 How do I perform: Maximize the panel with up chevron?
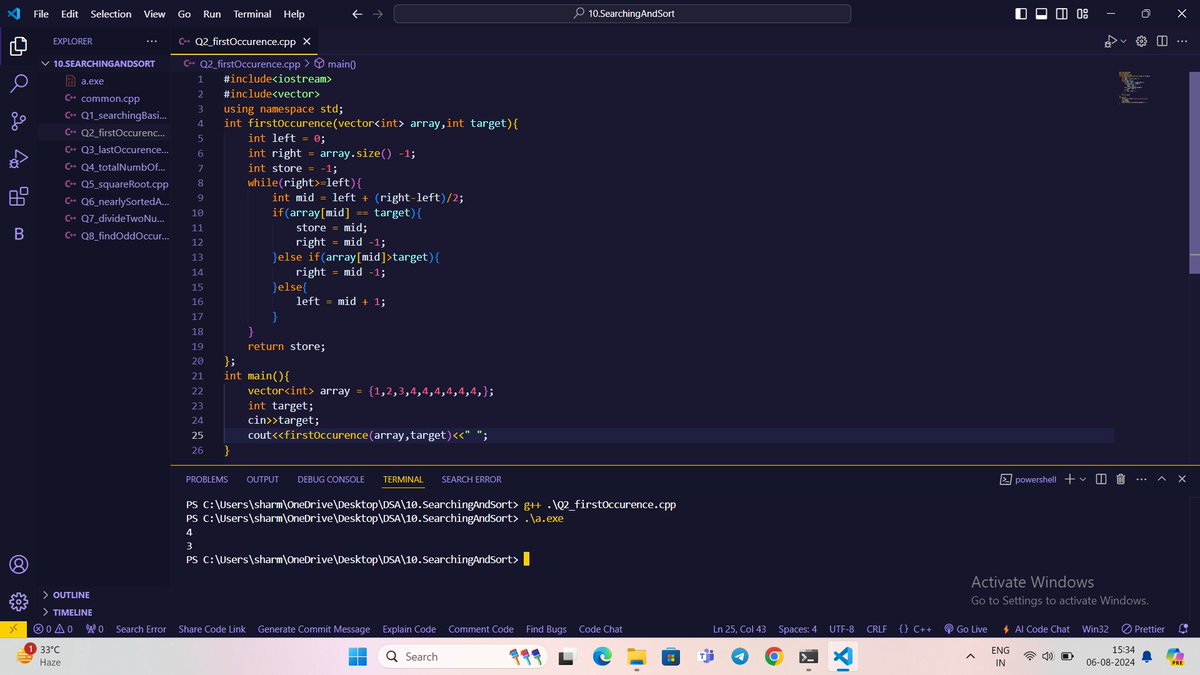click(1162, 479)
